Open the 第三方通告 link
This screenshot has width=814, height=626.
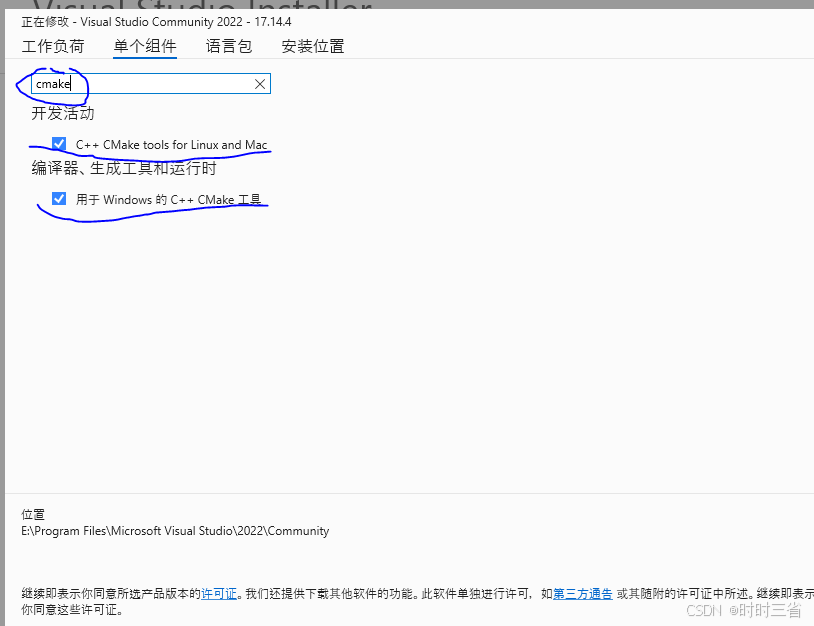(x=582, y=593)
